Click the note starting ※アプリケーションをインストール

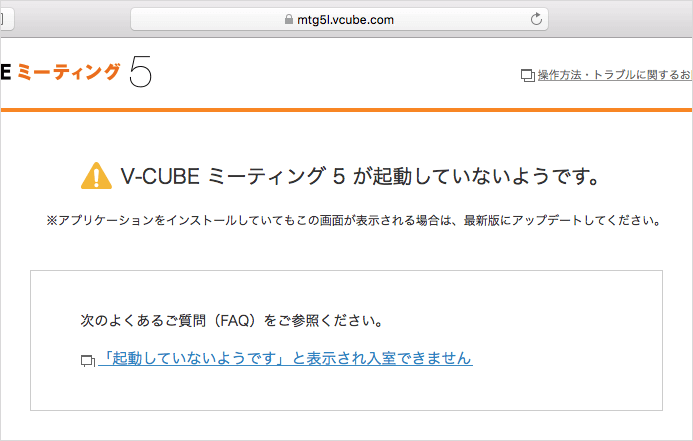[354, 220]
